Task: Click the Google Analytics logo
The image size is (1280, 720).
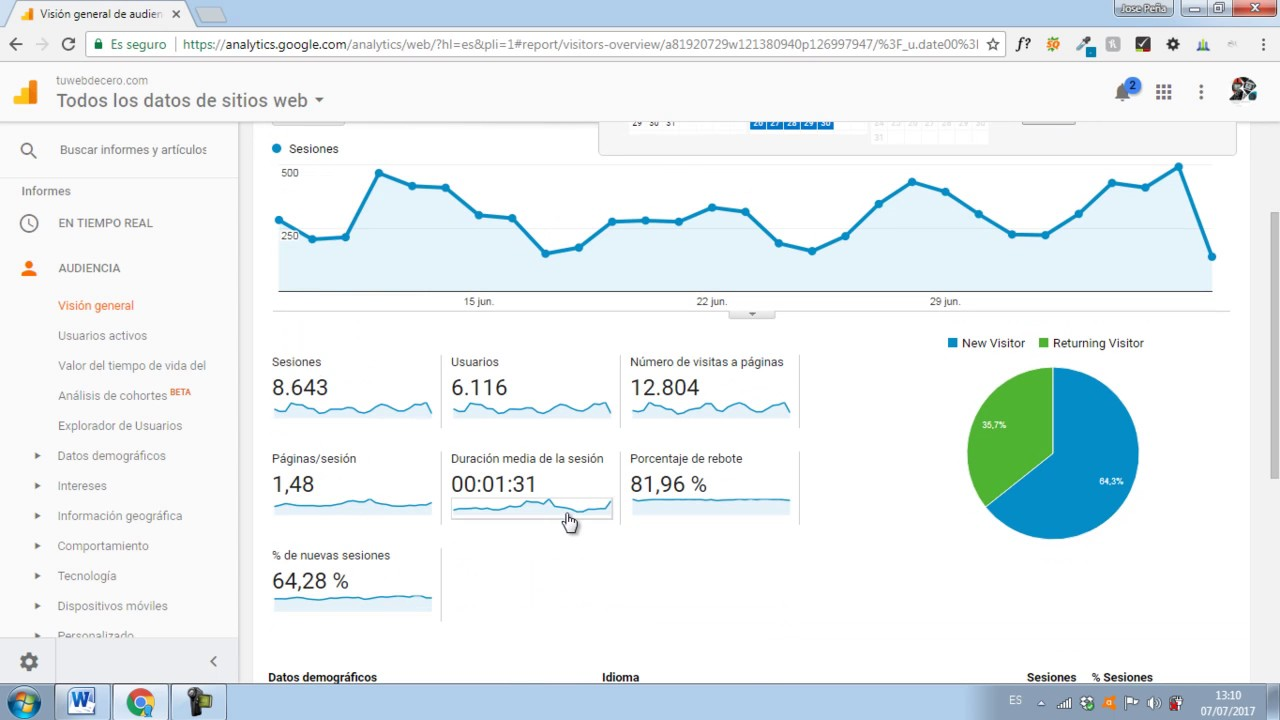Action: pyautogui.click(x=25, y=92)
